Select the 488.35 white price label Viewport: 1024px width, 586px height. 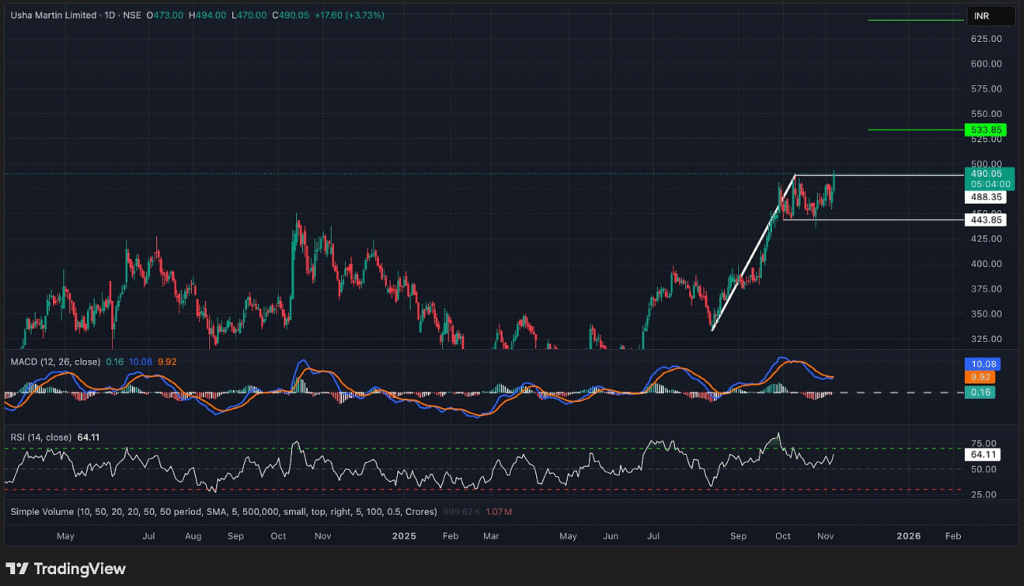983,198
